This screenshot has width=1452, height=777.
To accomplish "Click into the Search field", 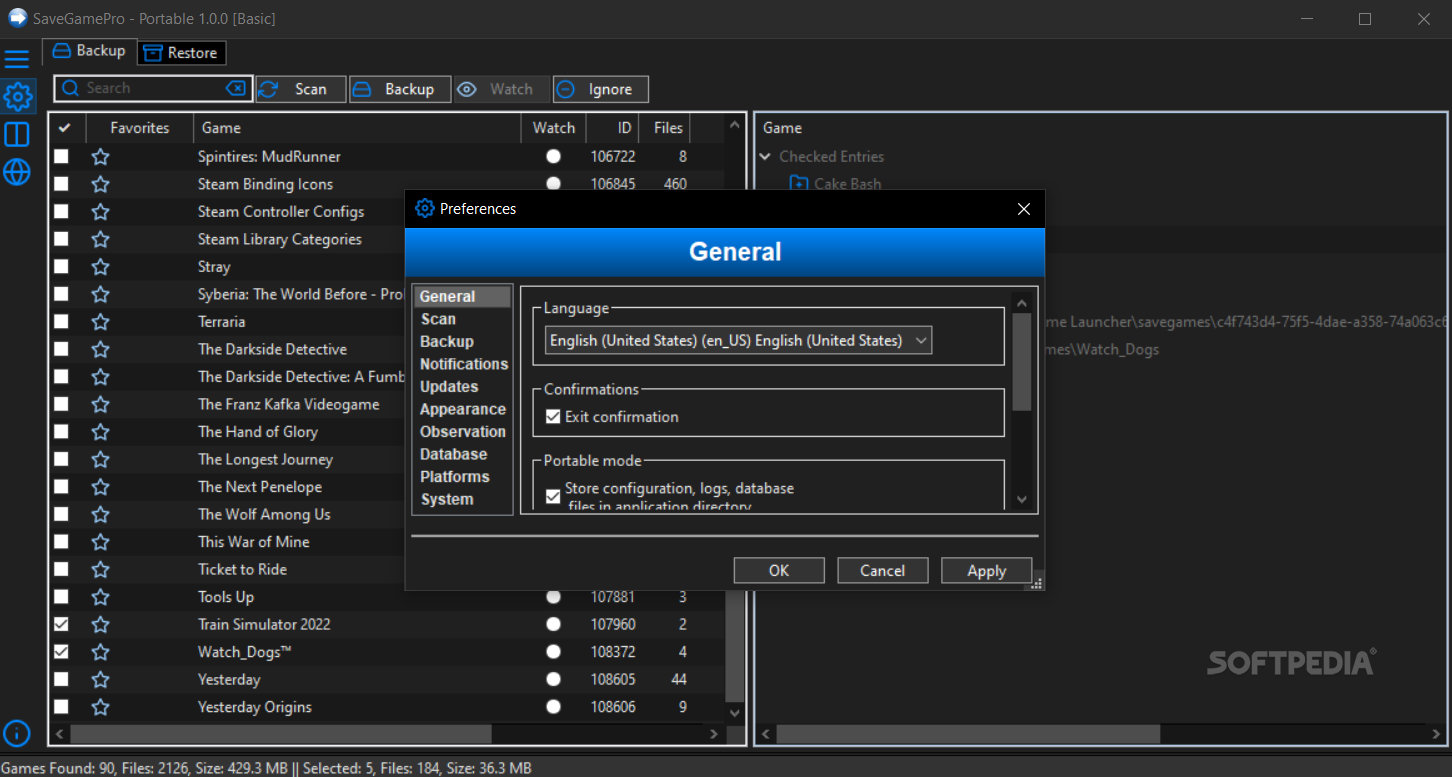I will click(152, 88).
